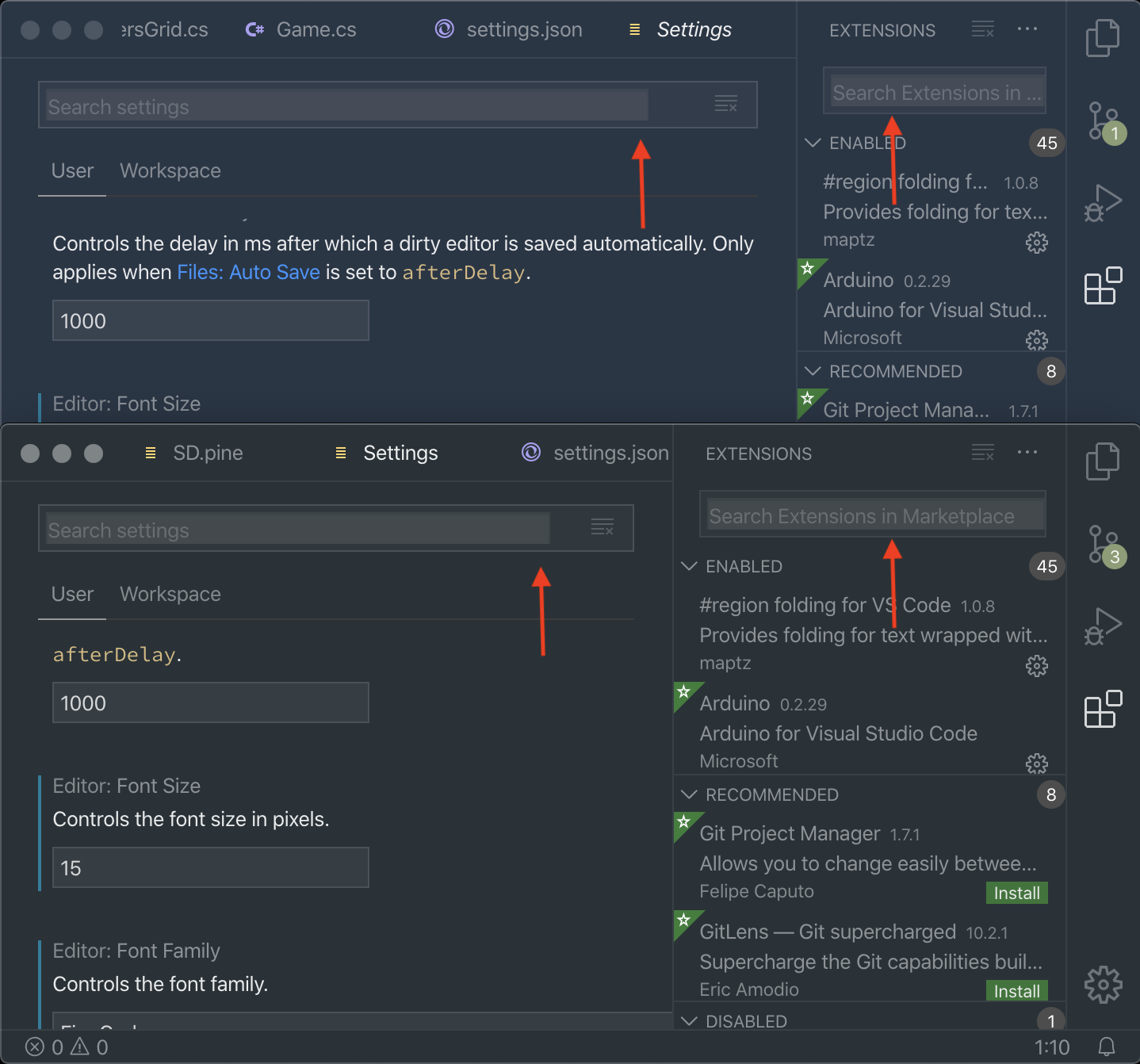Open Run and Debug icon in bottom window
The image size is (1140, 1064).
pos(1102,626)
